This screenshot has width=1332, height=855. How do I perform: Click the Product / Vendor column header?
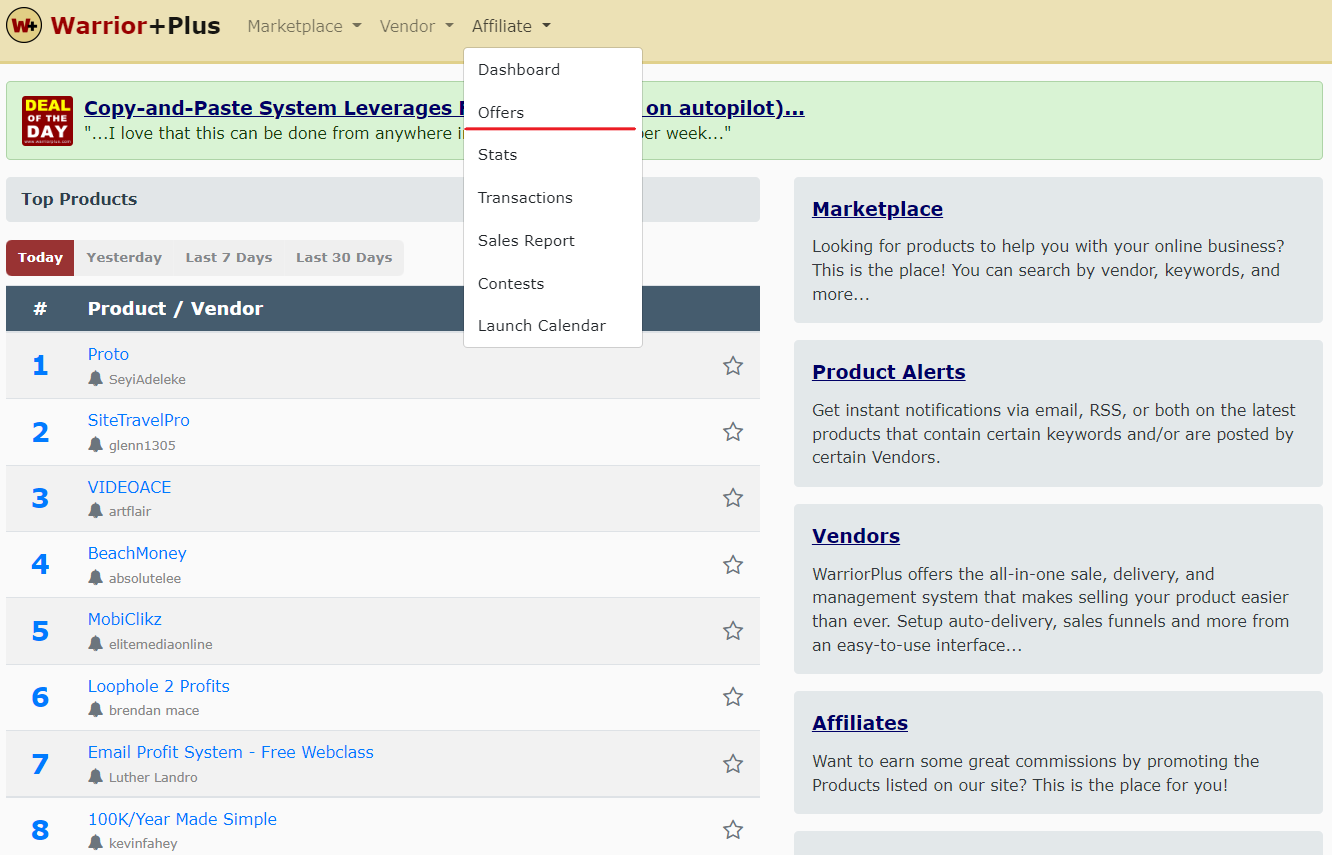click(x=175, y=308)
